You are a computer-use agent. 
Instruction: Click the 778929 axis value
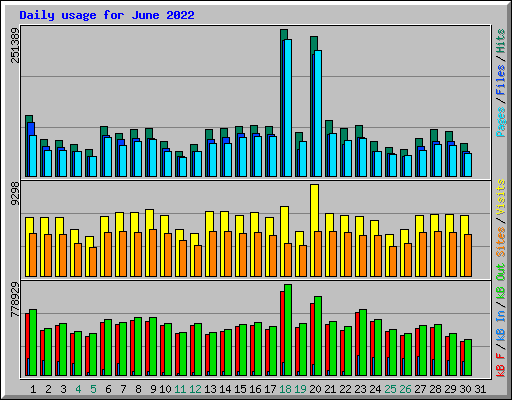[15, 300]
